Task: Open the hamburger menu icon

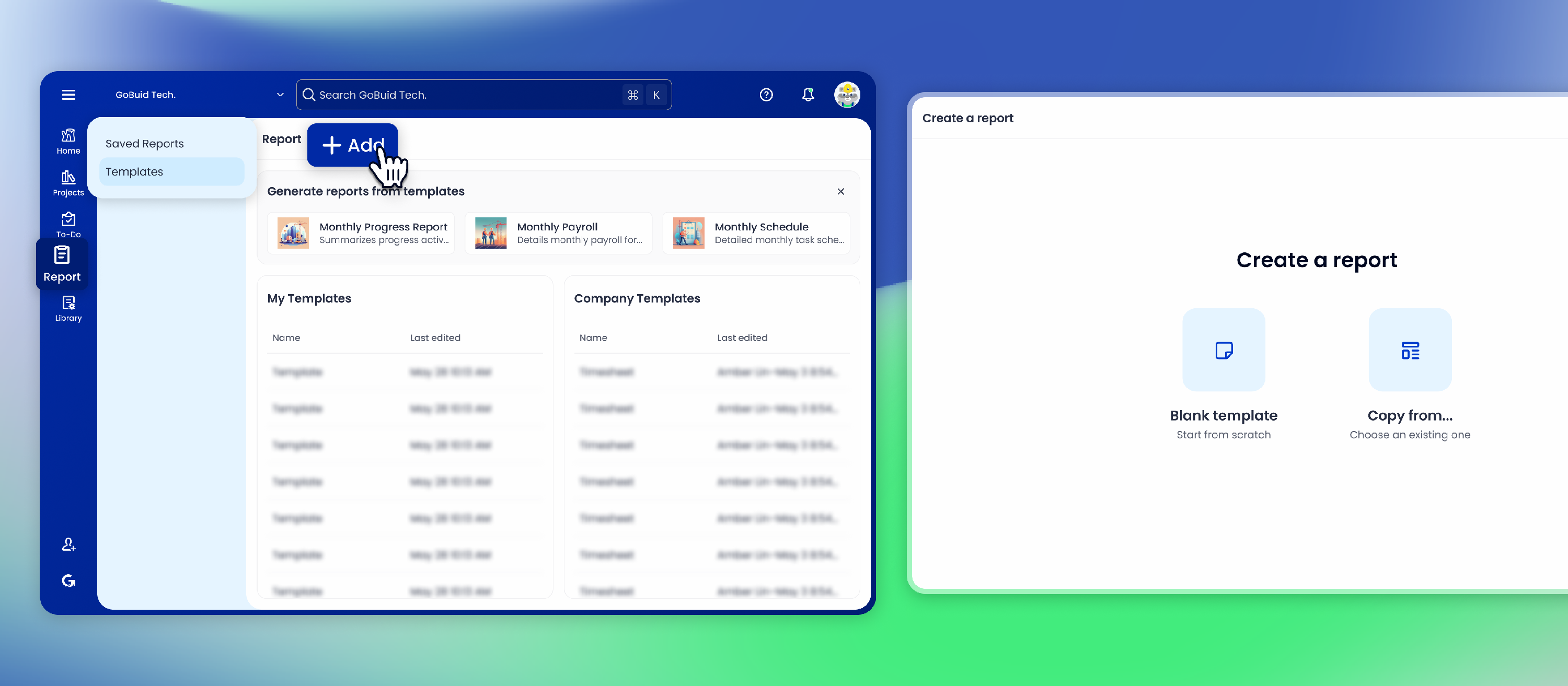Action: click(x=68, y=95)
